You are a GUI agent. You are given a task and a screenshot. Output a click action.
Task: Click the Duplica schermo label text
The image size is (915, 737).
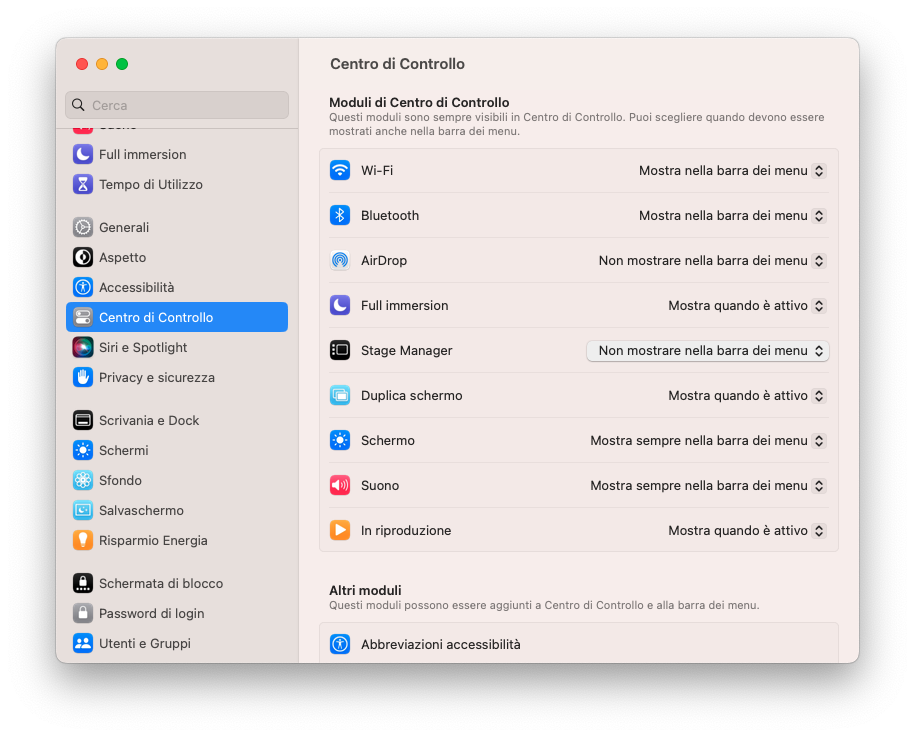pyautogui.click(x=411, y=395)
